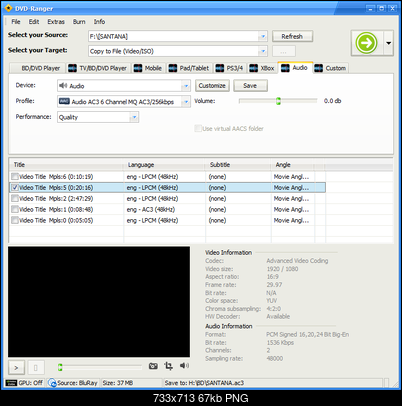The height and width of the screenshot is (406, 402).
Task: Play the preview video
Action: click(x=16, y=368)
